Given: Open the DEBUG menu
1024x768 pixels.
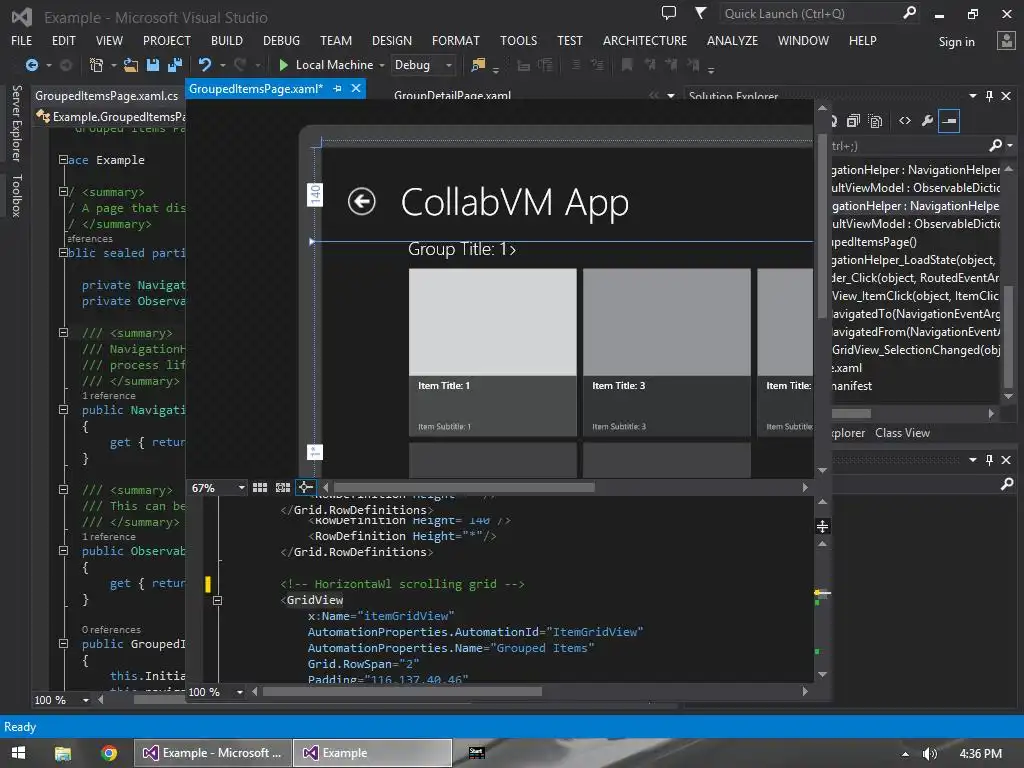Looking at the screenshot, I should [281, 40].
